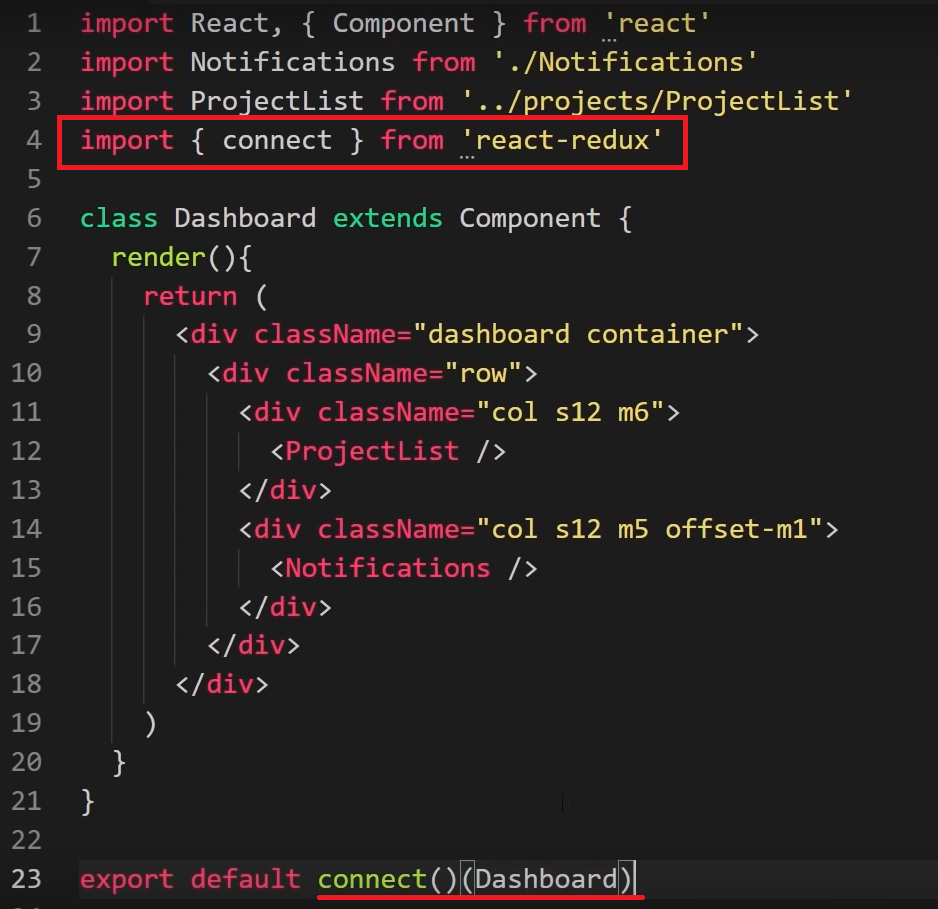The width and height of the screenshot is (938, 909).
Task: Click the "row" className value
Action: click(x=491, y=373)
